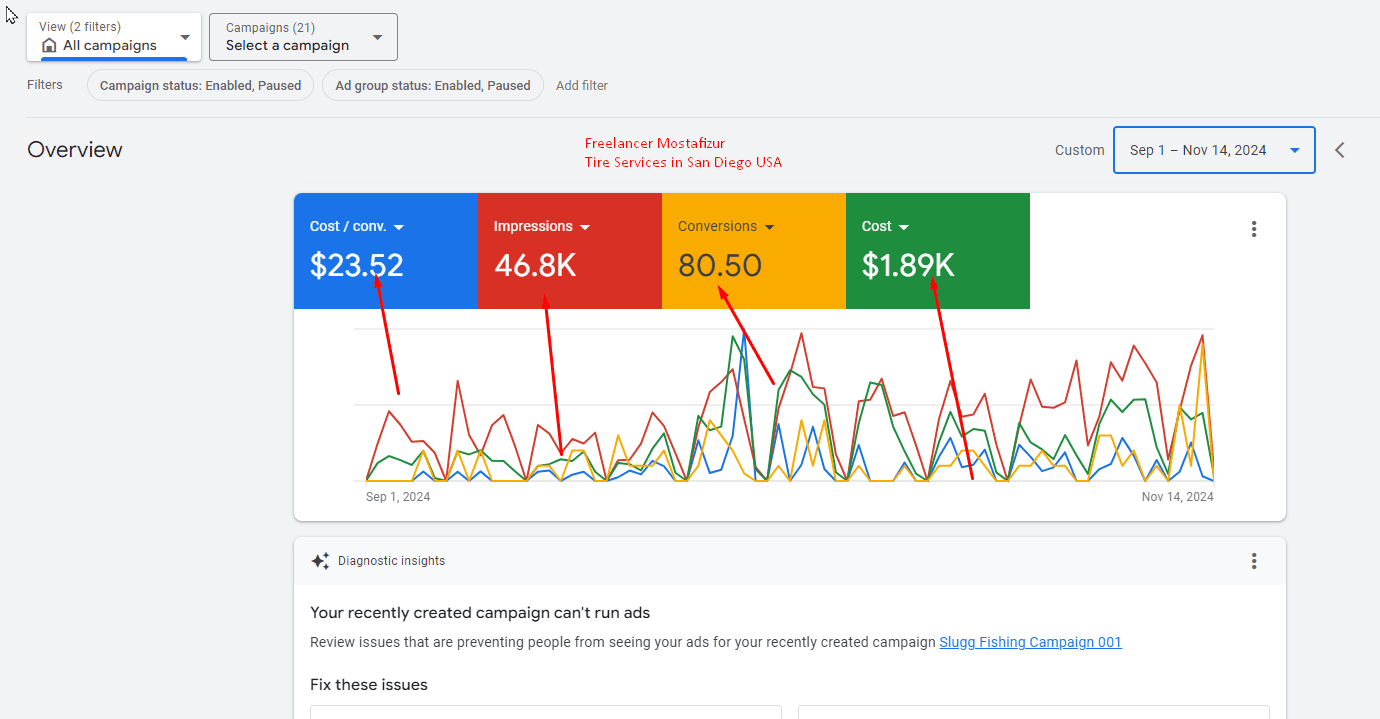The width and height of the screenshot is (1380, 719).
Task: Expand the View All campaigns dropdown arrow
Action: point(185,38)
